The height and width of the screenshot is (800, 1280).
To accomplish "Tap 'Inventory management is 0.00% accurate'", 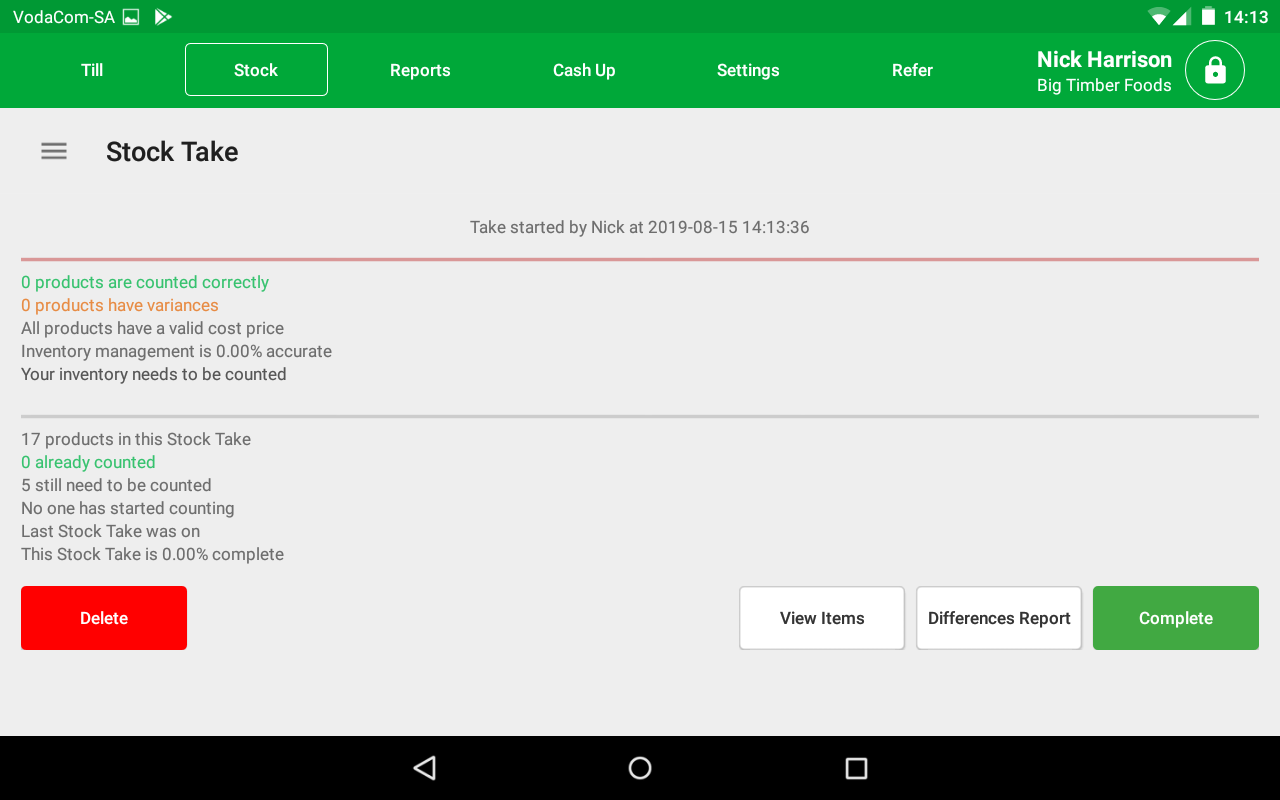I will click(x=176, y=351).
